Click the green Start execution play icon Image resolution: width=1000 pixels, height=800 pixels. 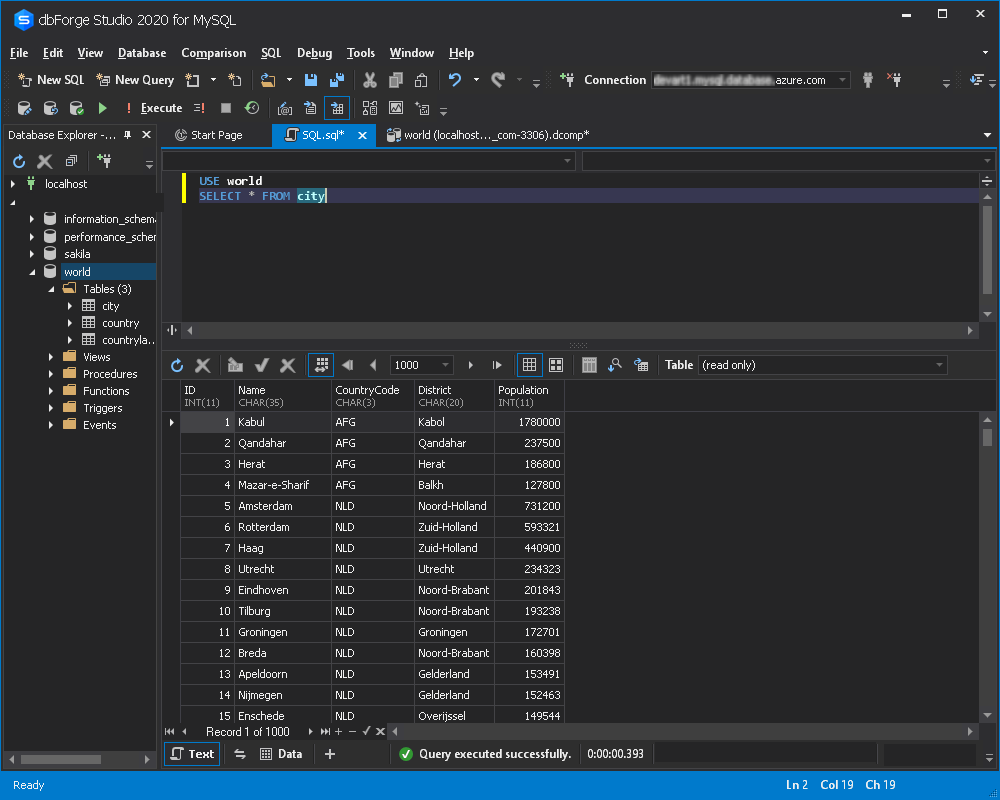[x=103, y=108]
